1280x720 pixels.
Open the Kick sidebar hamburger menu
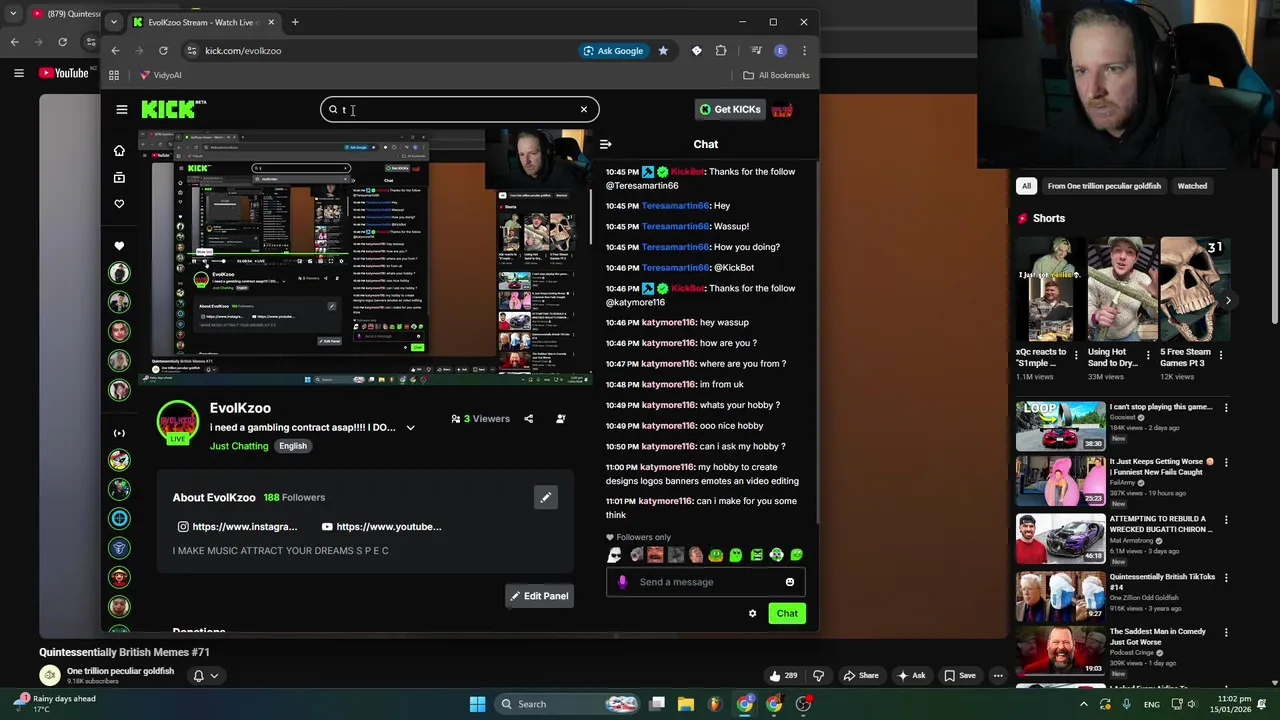[122, 110]
